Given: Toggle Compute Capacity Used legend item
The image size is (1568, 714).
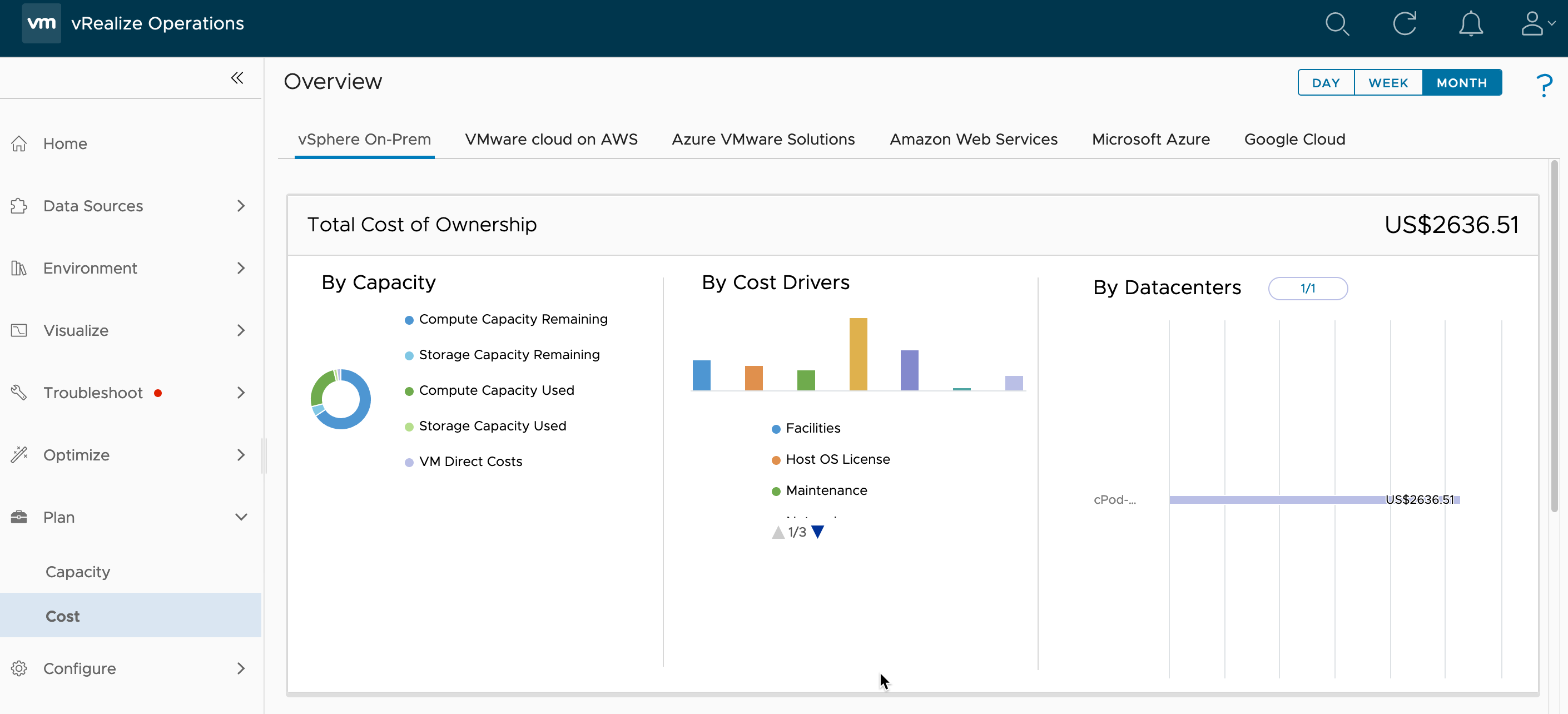Looking at the screenshot, I should click(489, 390).
